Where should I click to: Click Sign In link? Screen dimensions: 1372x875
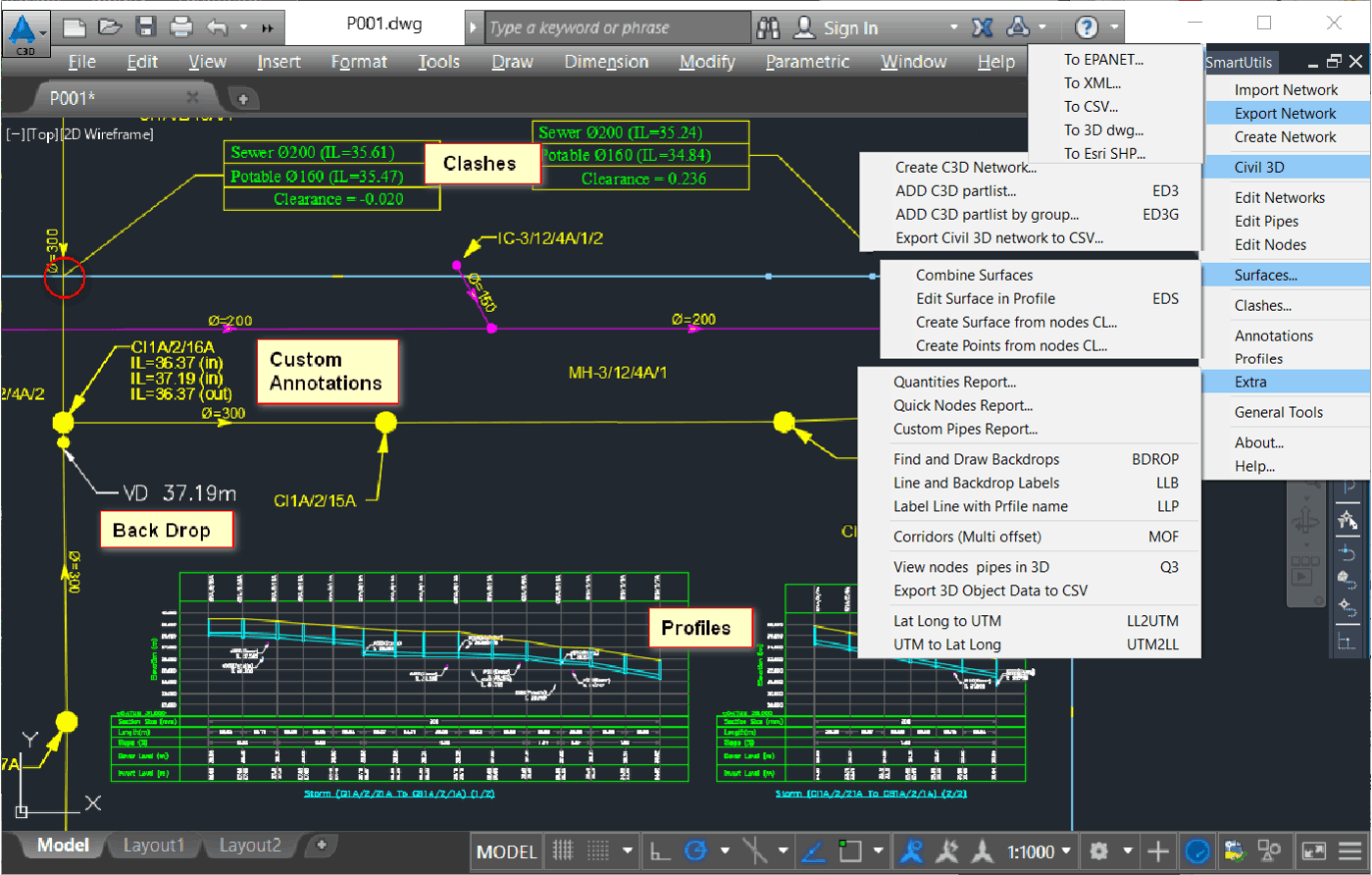click(x=849, y=28)
